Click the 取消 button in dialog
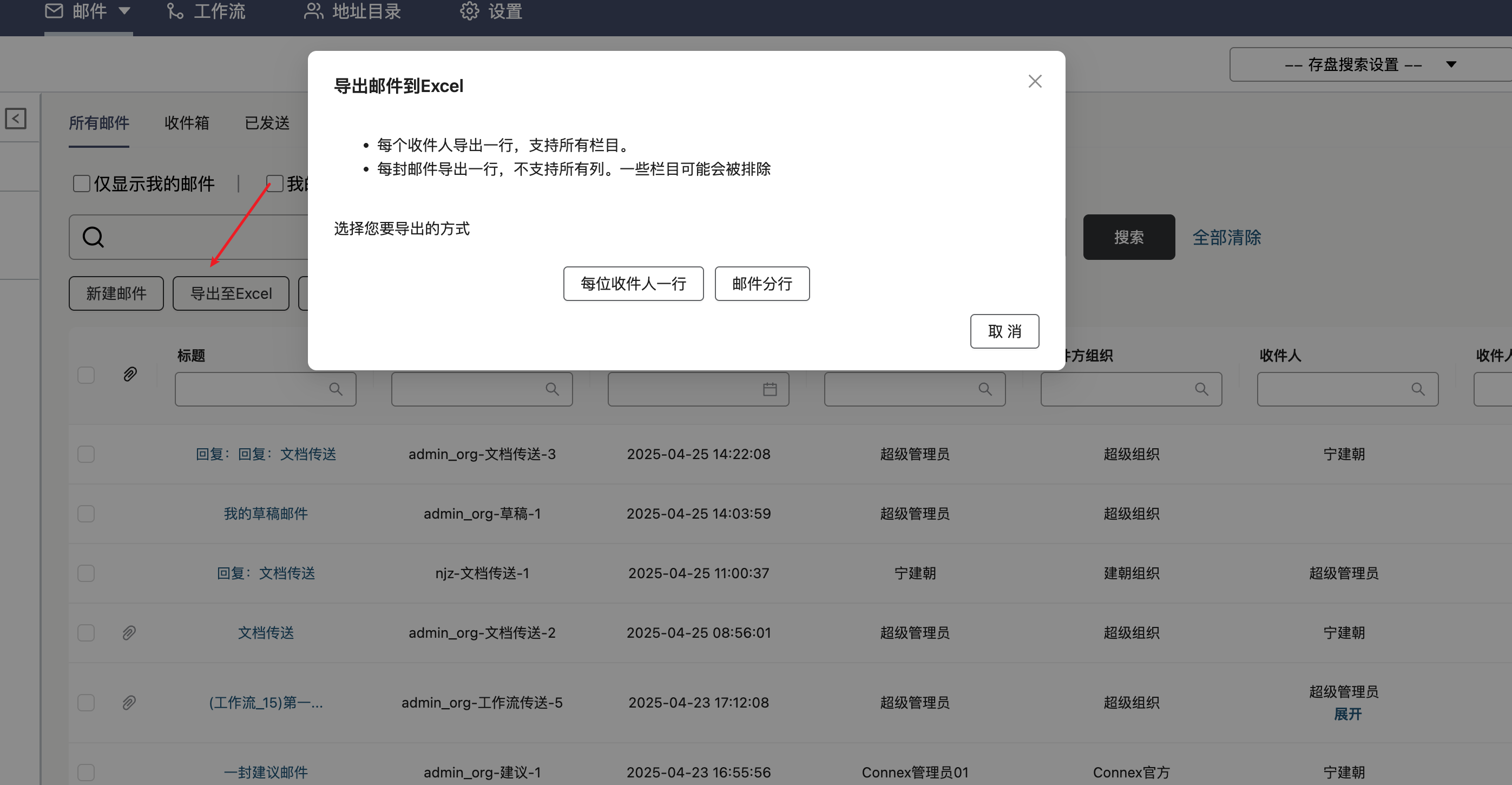This screenshot has height=785, width=1512. pos(1004,331)
